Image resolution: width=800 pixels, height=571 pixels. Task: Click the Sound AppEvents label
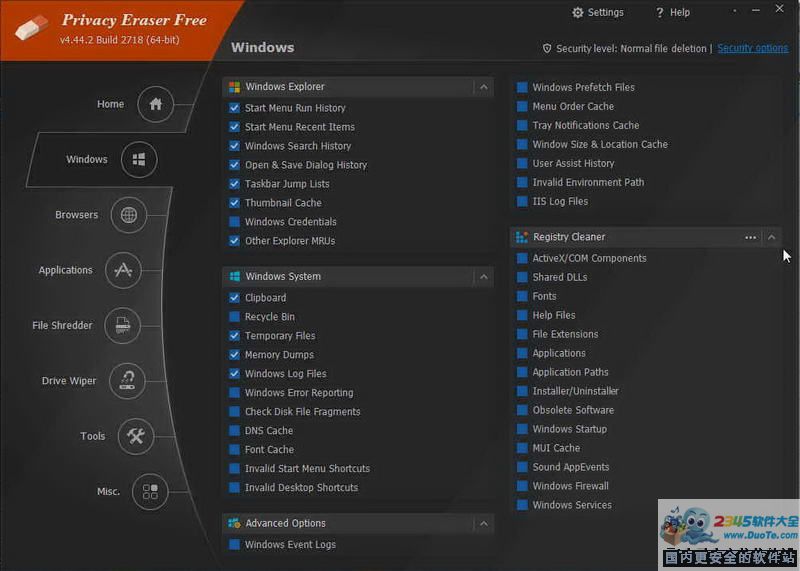coord(570,467)
